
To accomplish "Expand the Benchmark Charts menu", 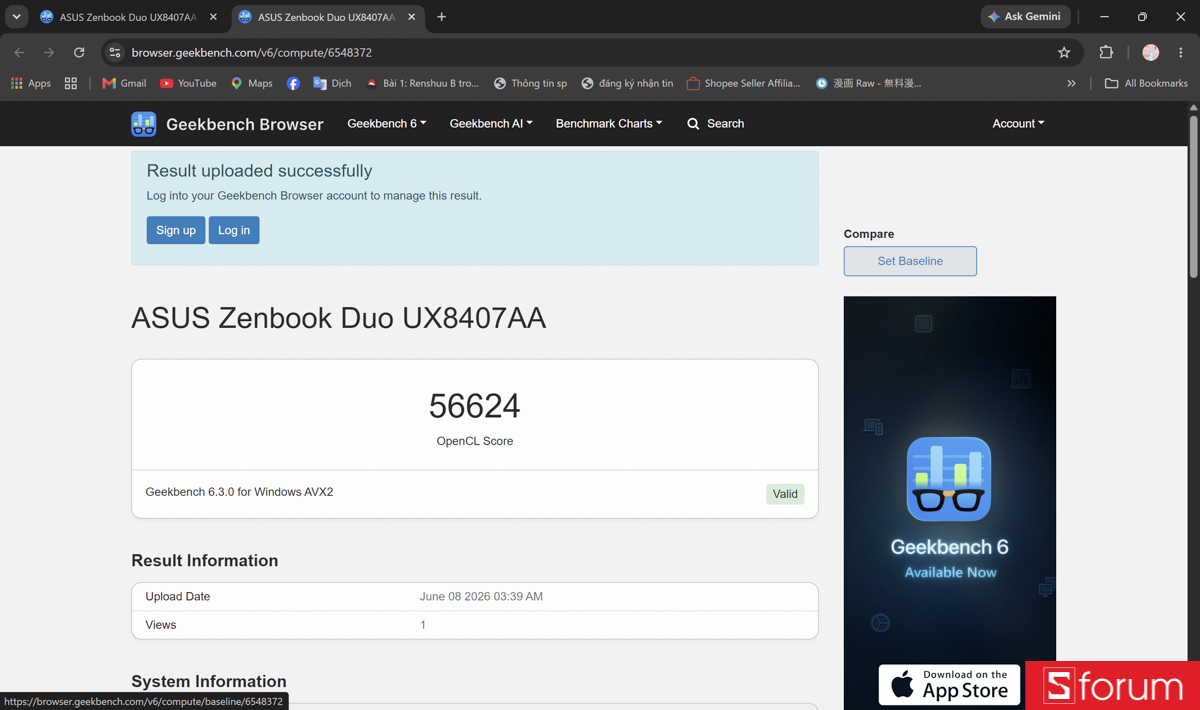I will tap(609, 123).
